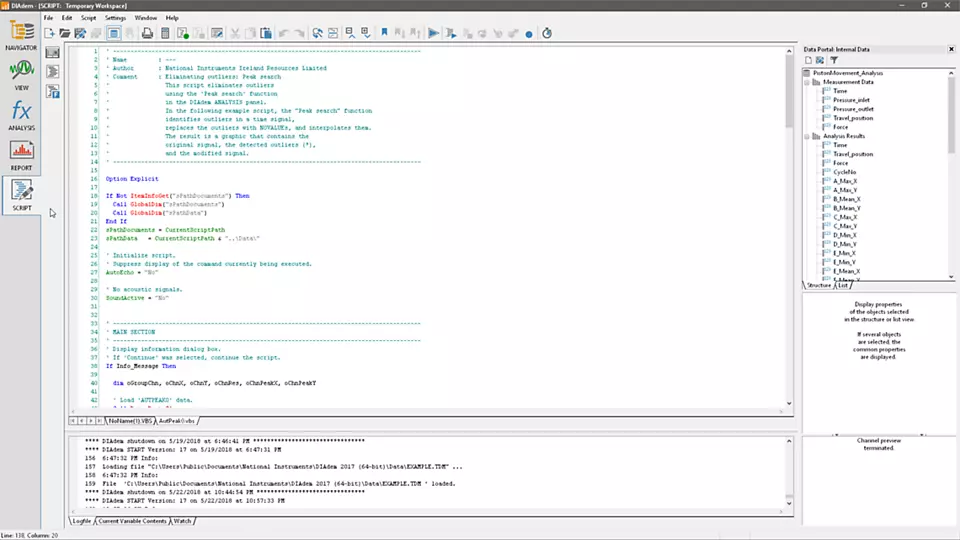Open the File menu
960x540 pixels.
point(48,18)
